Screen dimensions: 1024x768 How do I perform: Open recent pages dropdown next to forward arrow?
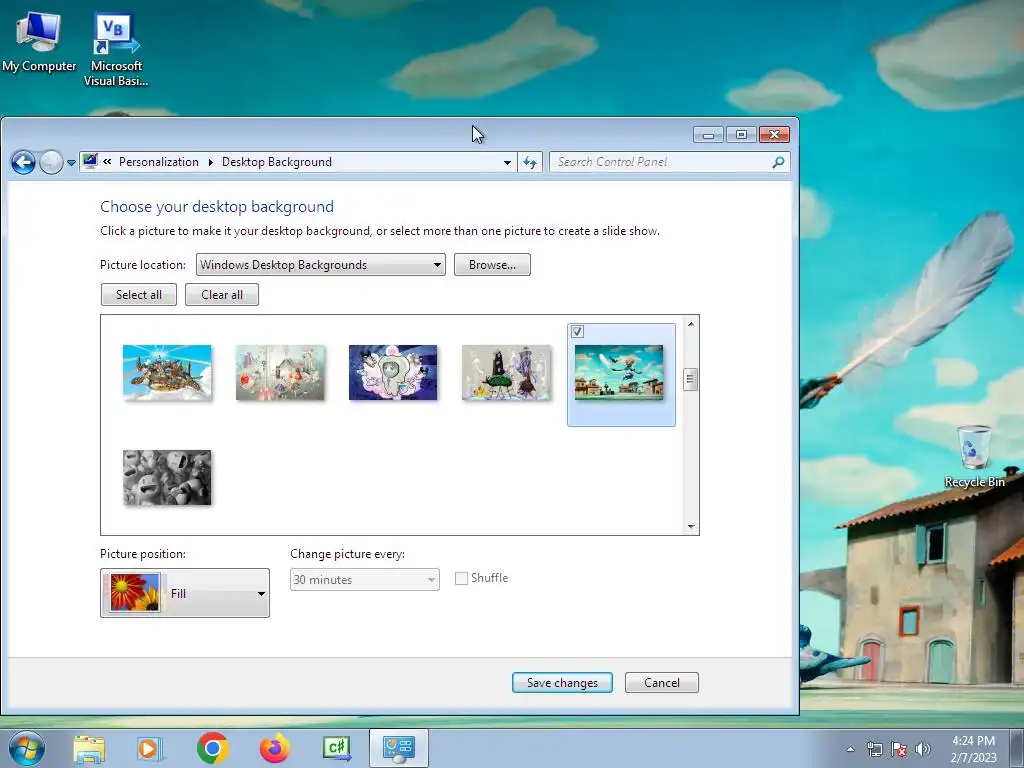[x=71, y=163]
